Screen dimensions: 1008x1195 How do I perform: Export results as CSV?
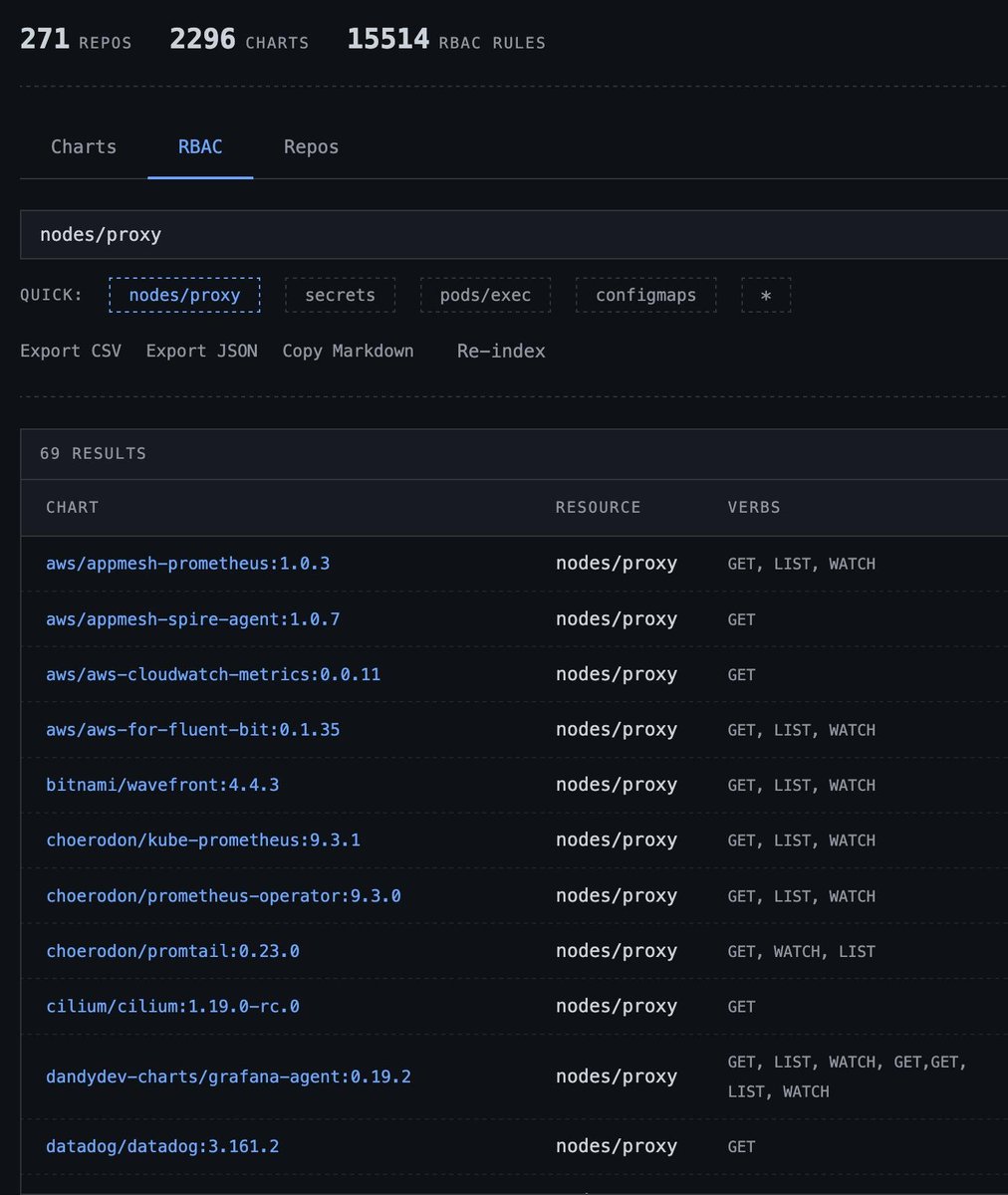coord(71,351)
